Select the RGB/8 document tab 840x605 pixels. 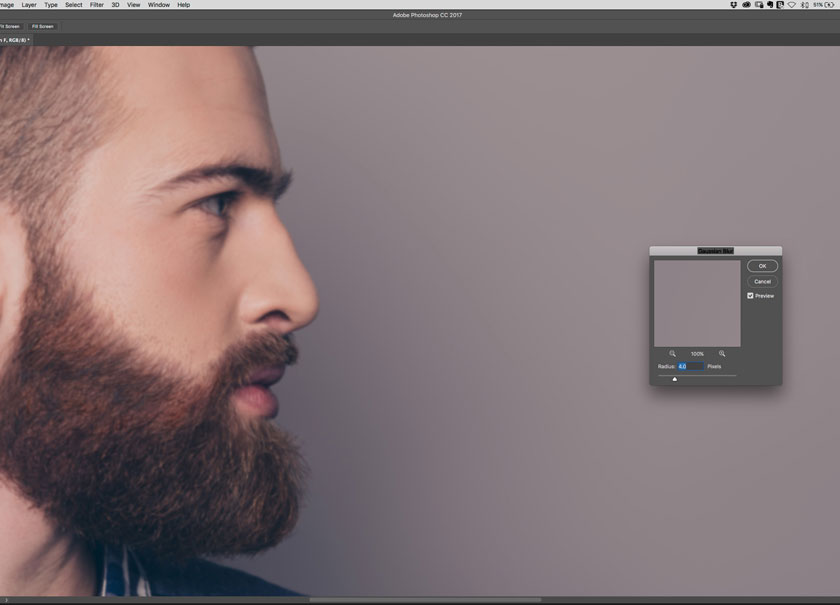(x=14, y=40)
